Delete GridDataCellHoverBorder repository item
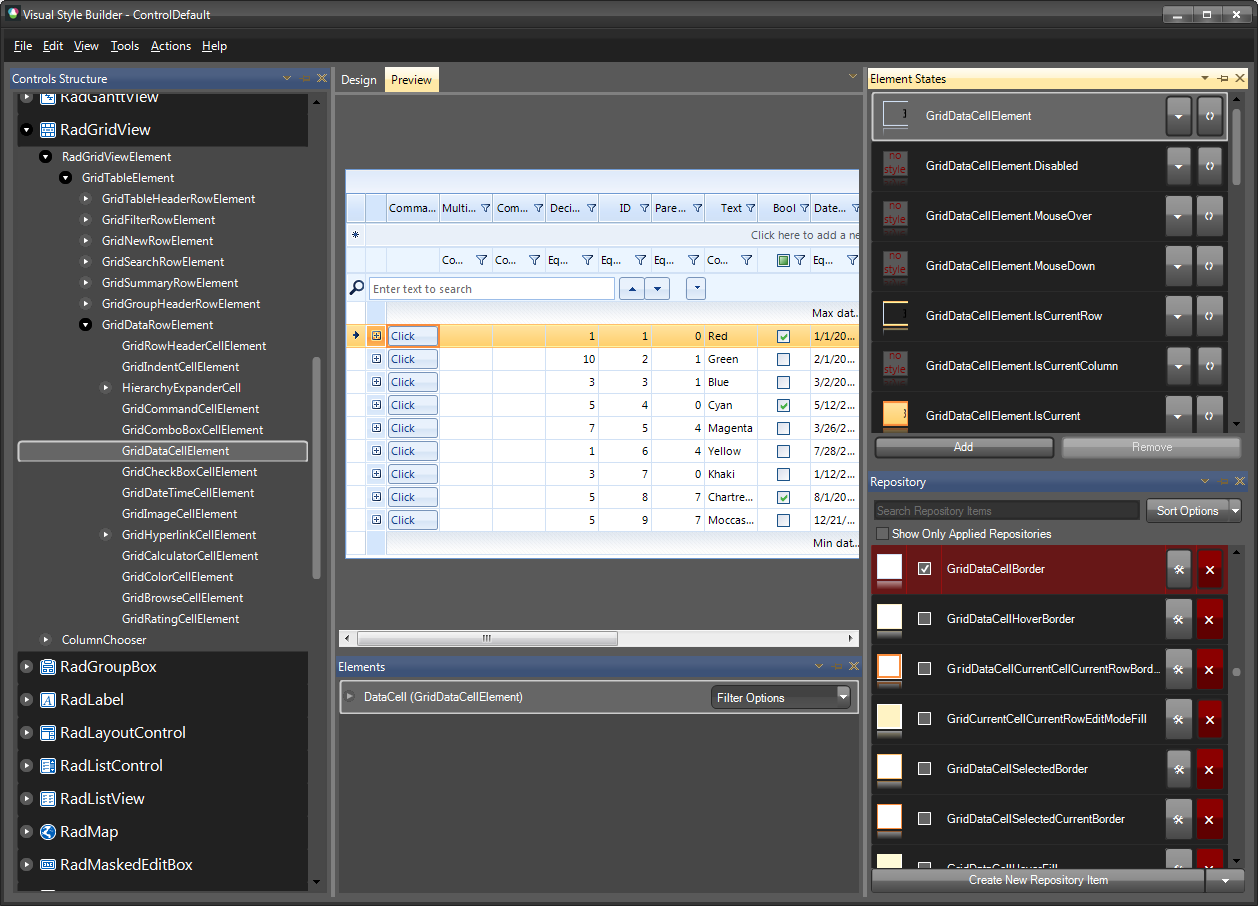 pos(1210,619)
